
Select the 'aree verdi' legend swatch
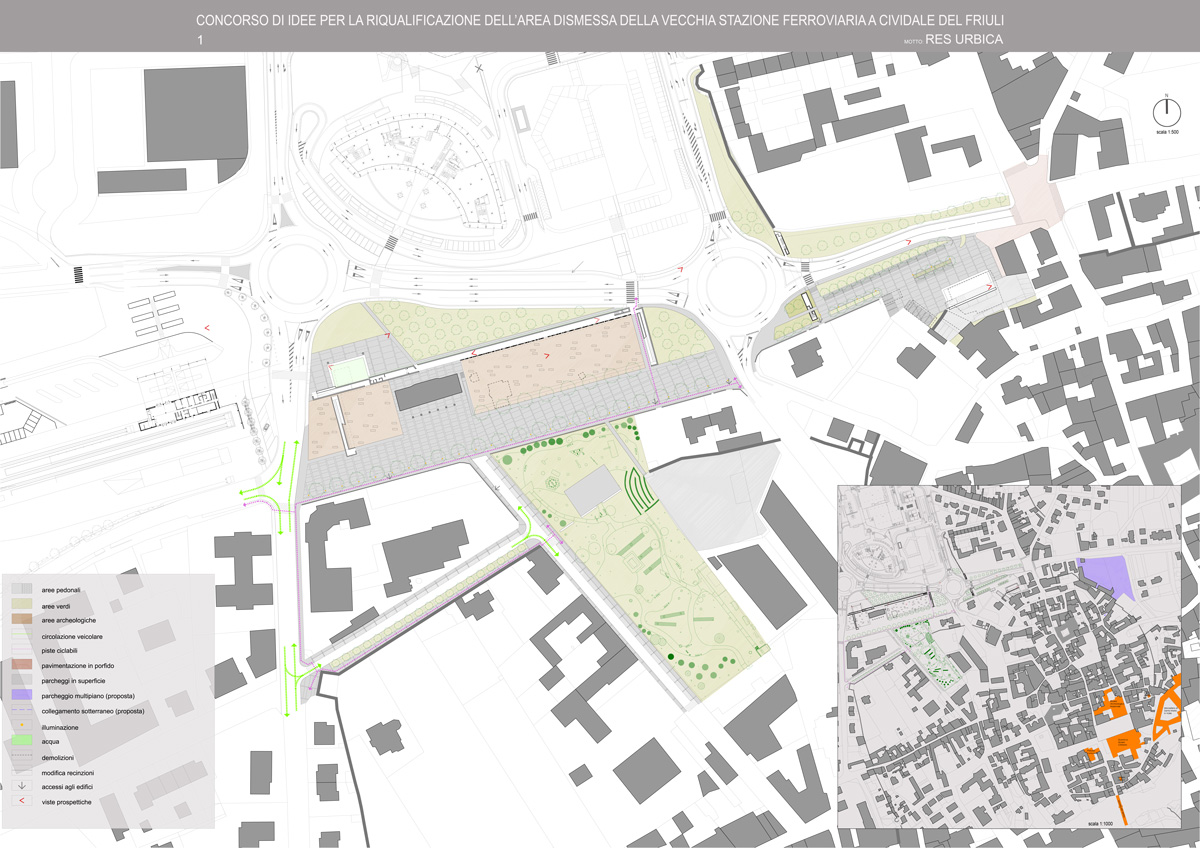22,605
